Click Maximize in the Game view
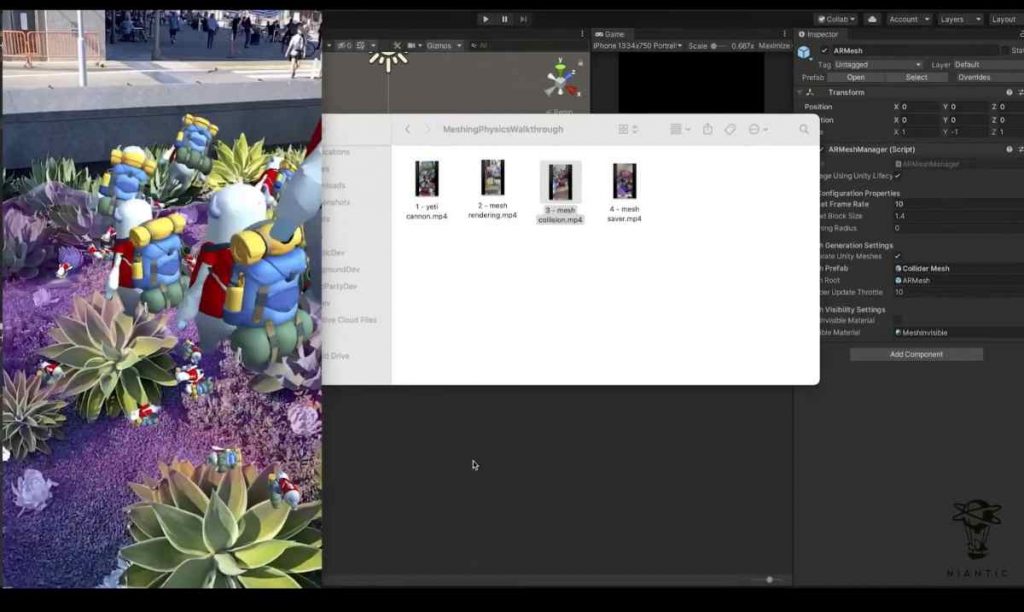 (774, 46)
